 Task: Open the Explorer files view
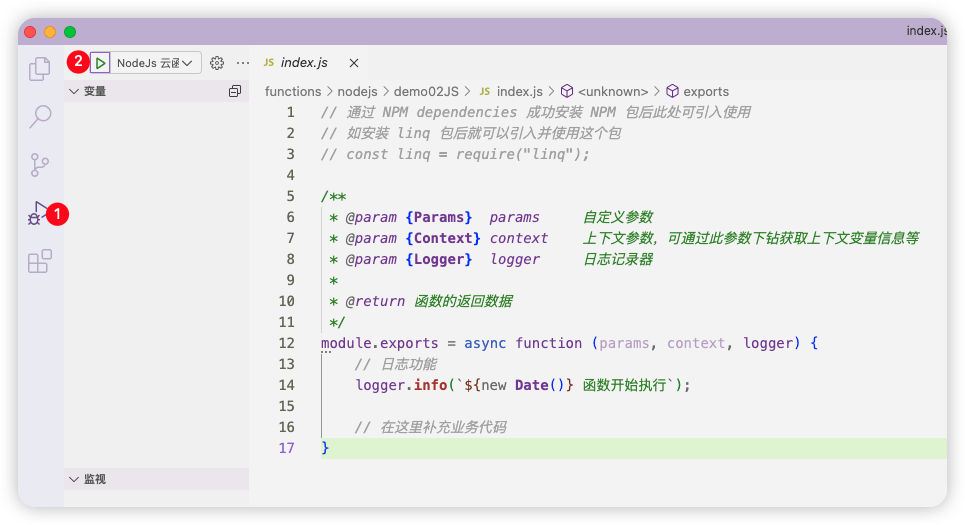point(40,68)
